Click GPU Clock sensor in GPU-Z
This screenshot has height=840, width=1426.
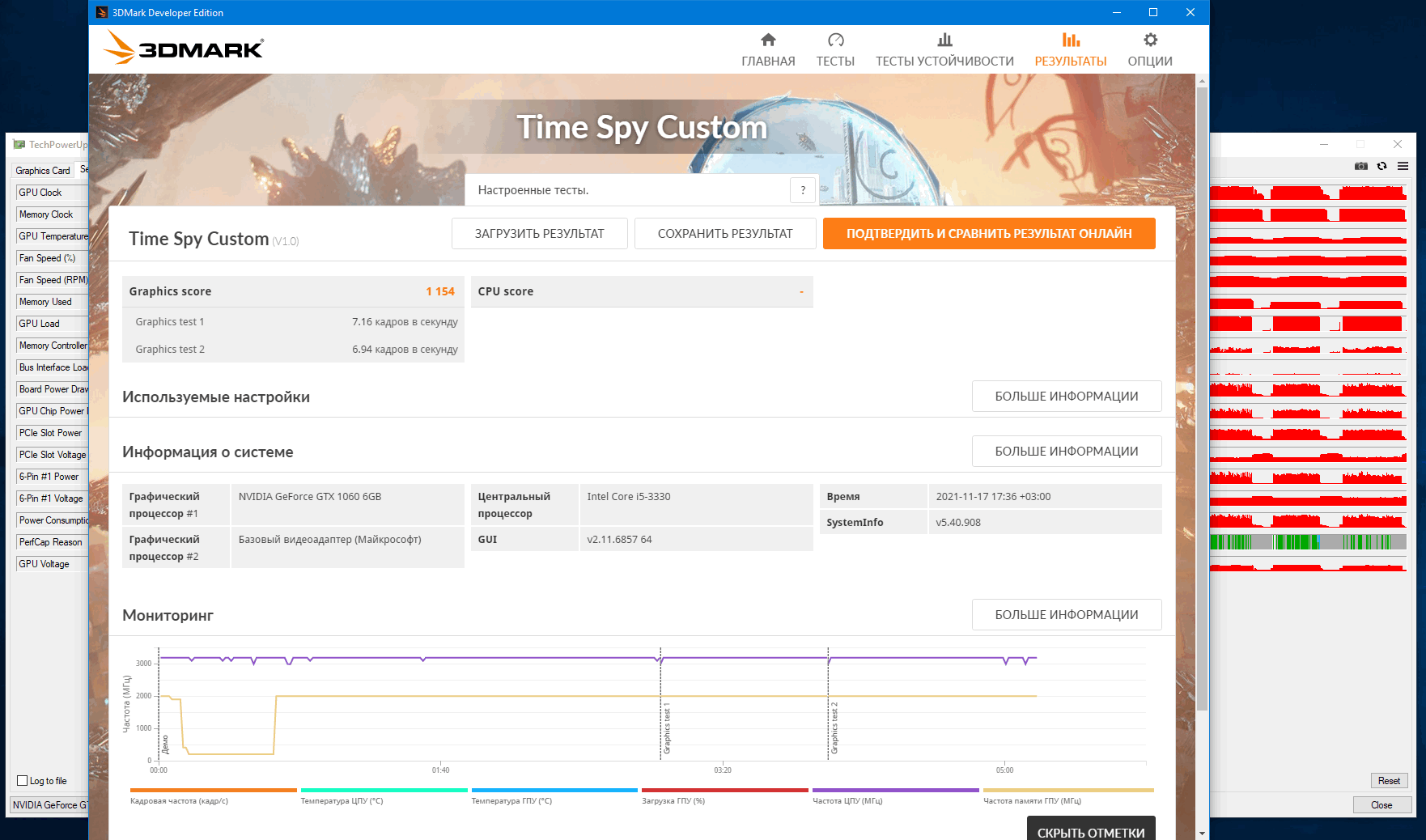(52, 193)
